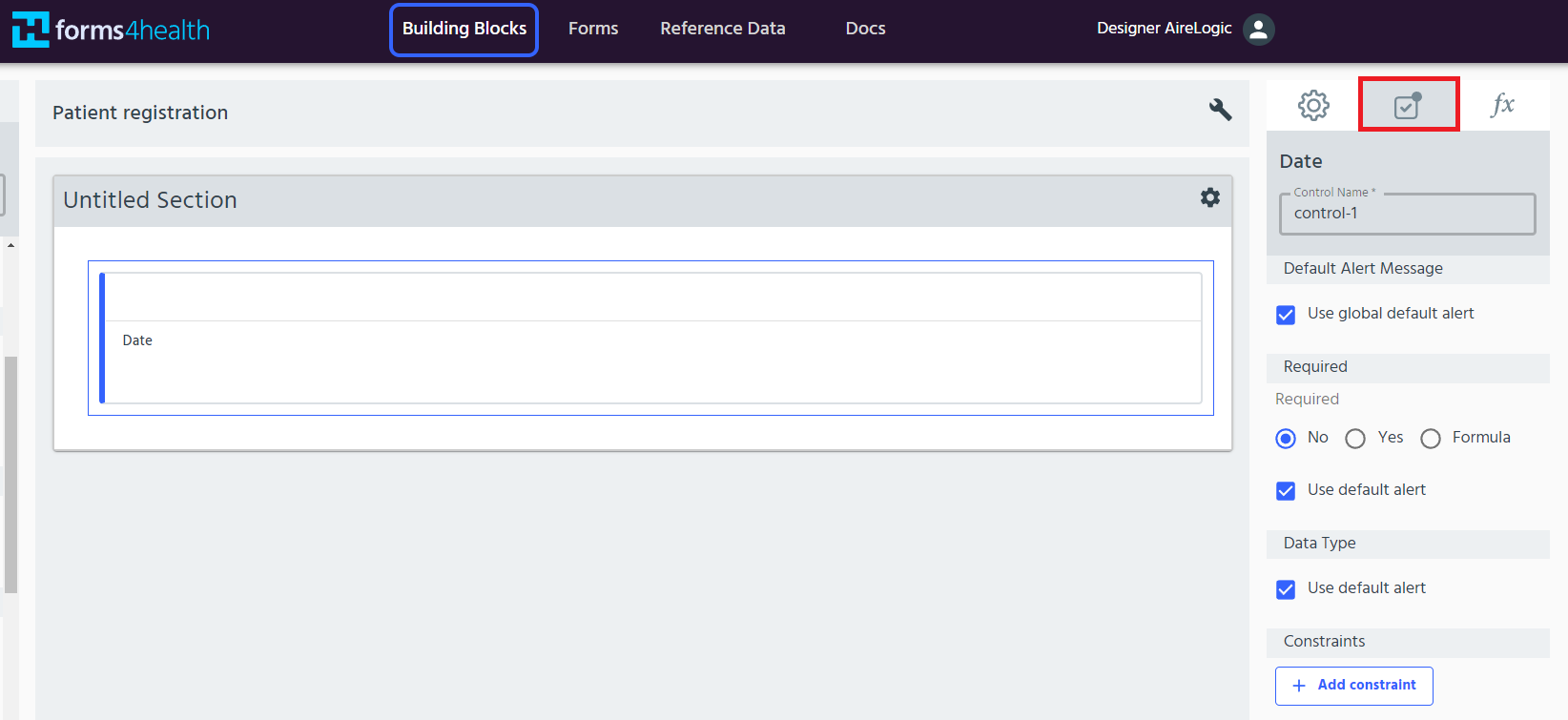Viewport: 1568px width, 720px height.
Task: Open Untitled Section gear settings
Action: (1210, 197)
